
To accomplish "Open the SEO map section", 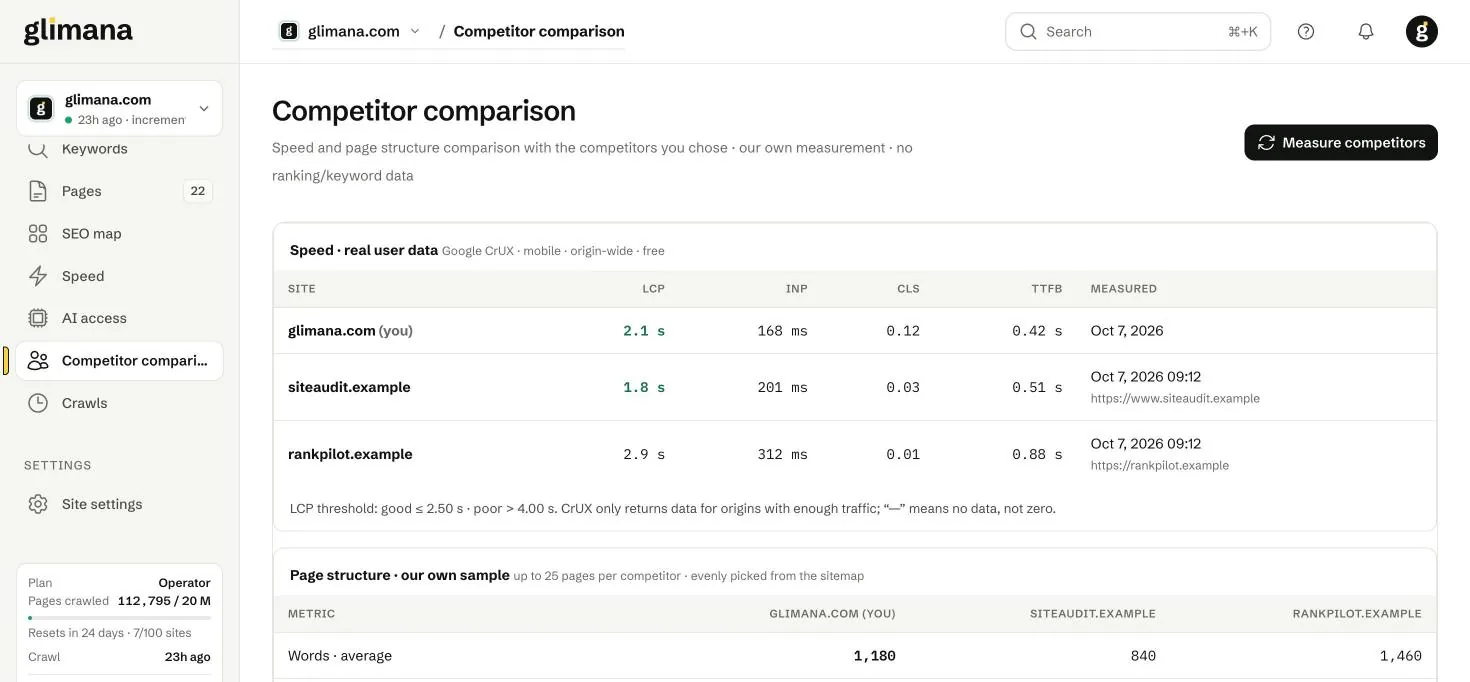I will pyautogui.click(x=120, y=234).
